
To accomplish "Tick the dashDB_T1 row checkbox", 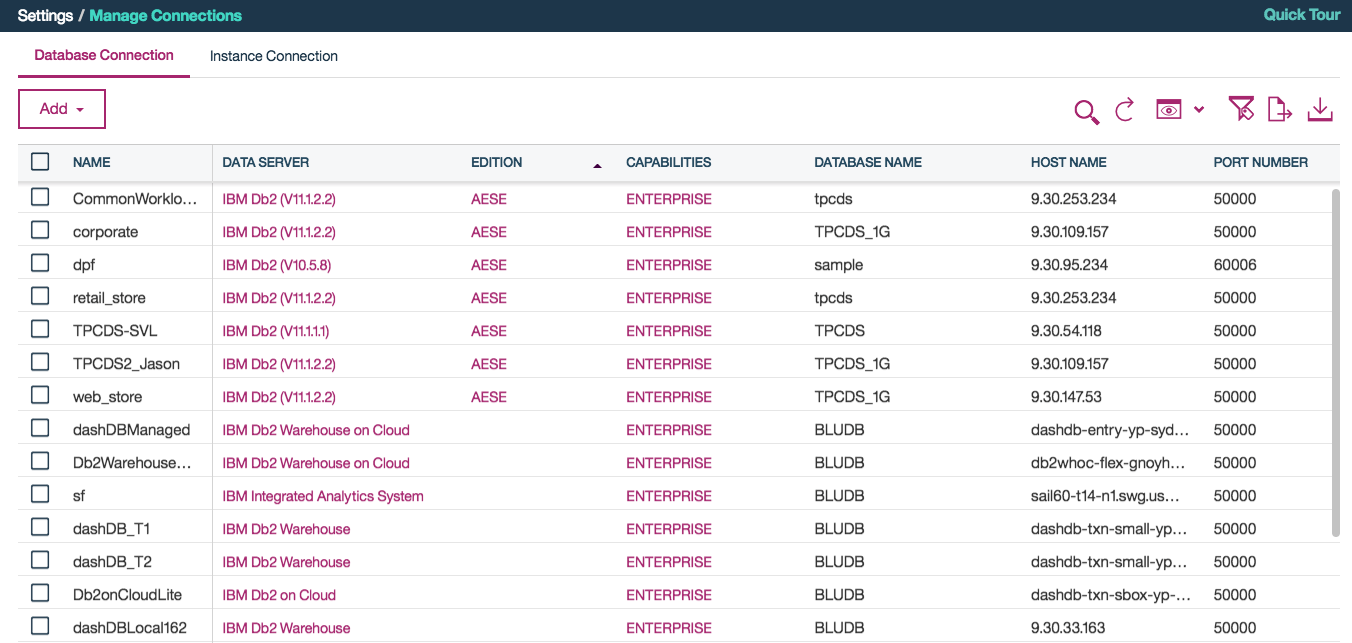I will click(x=40, y=527).
